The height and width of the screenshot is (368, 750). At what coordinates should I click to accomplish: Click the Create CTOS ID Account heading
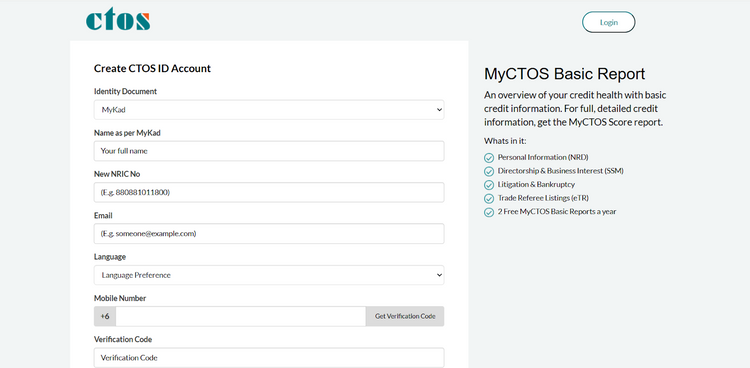click(152, 68)
